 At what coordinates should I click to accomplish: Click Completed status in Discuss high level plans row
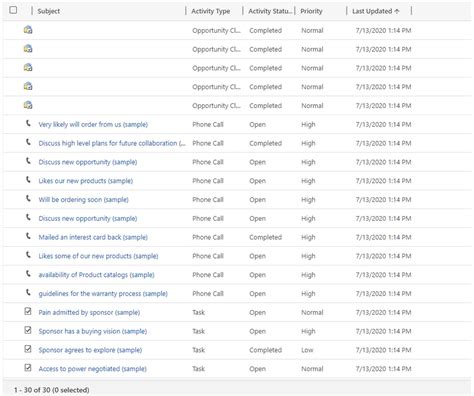pos(266,143)
